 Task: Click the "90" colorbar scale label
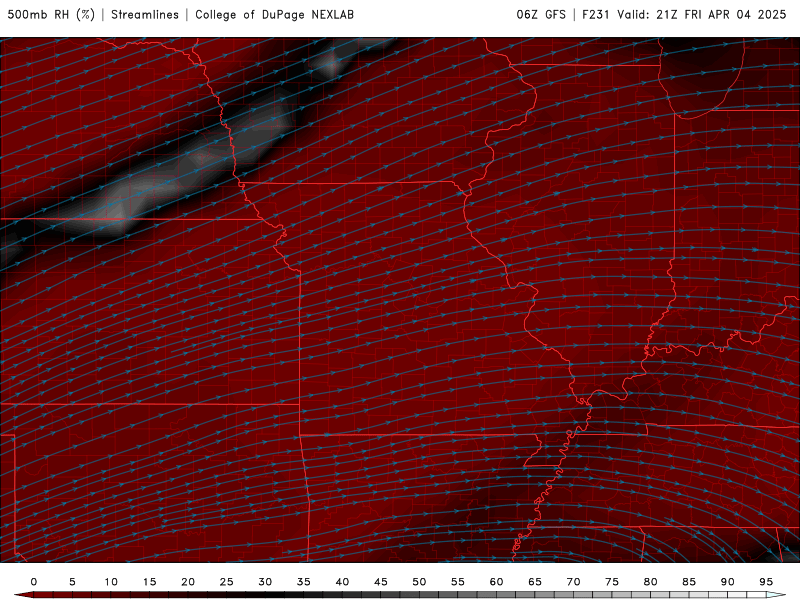click(727, 582)
